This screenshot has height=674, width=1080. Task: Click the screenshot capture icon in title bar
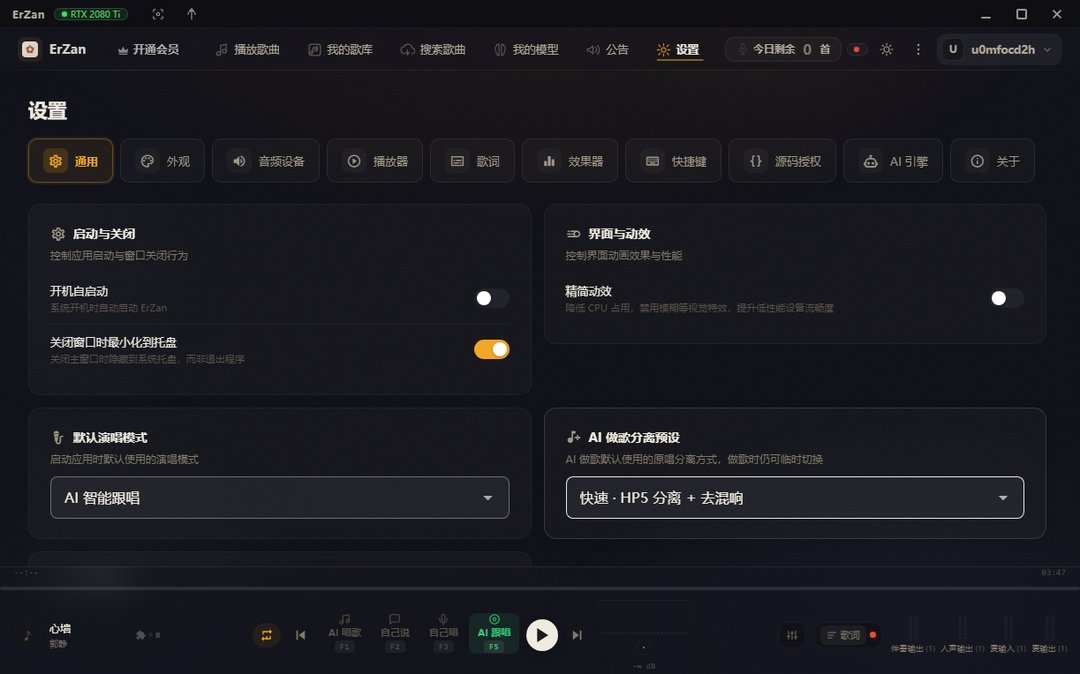point(158,14)
